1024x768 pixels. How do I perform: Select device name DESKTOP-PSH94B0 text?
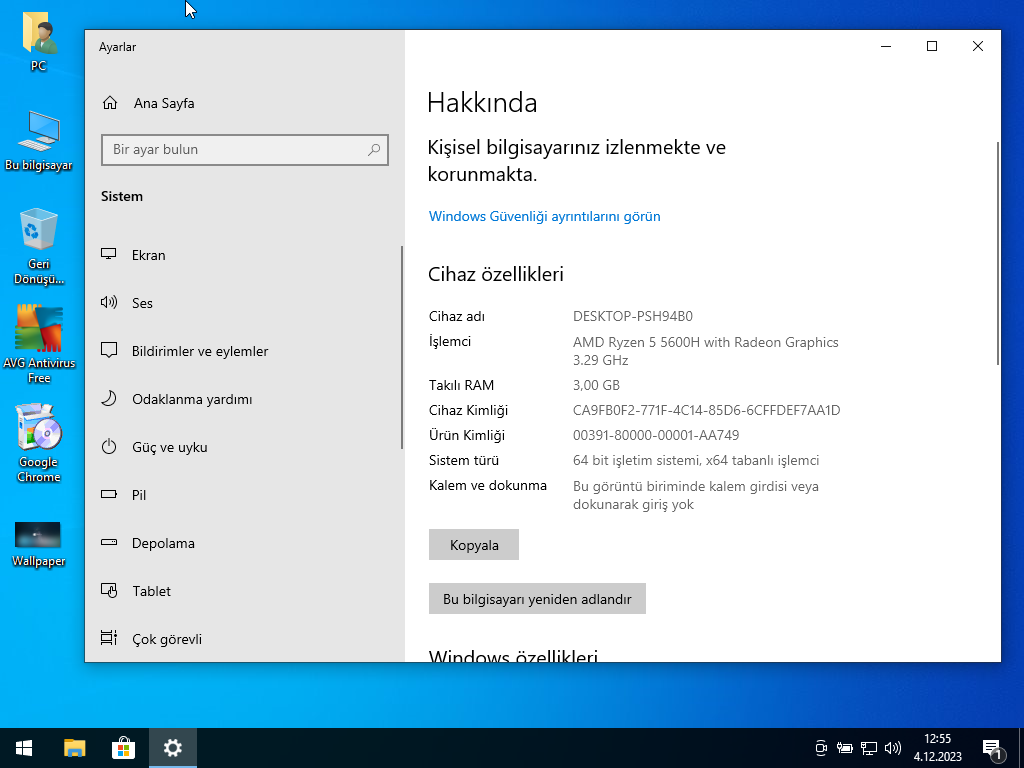[x=632, y=316]
